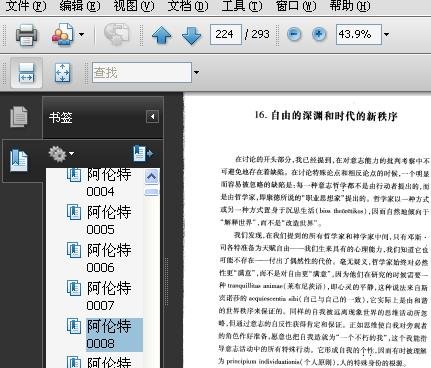Click the new bookmark icon
Image resolution: width=431 pixels, height=368 pixels.
tap(143, 153)
